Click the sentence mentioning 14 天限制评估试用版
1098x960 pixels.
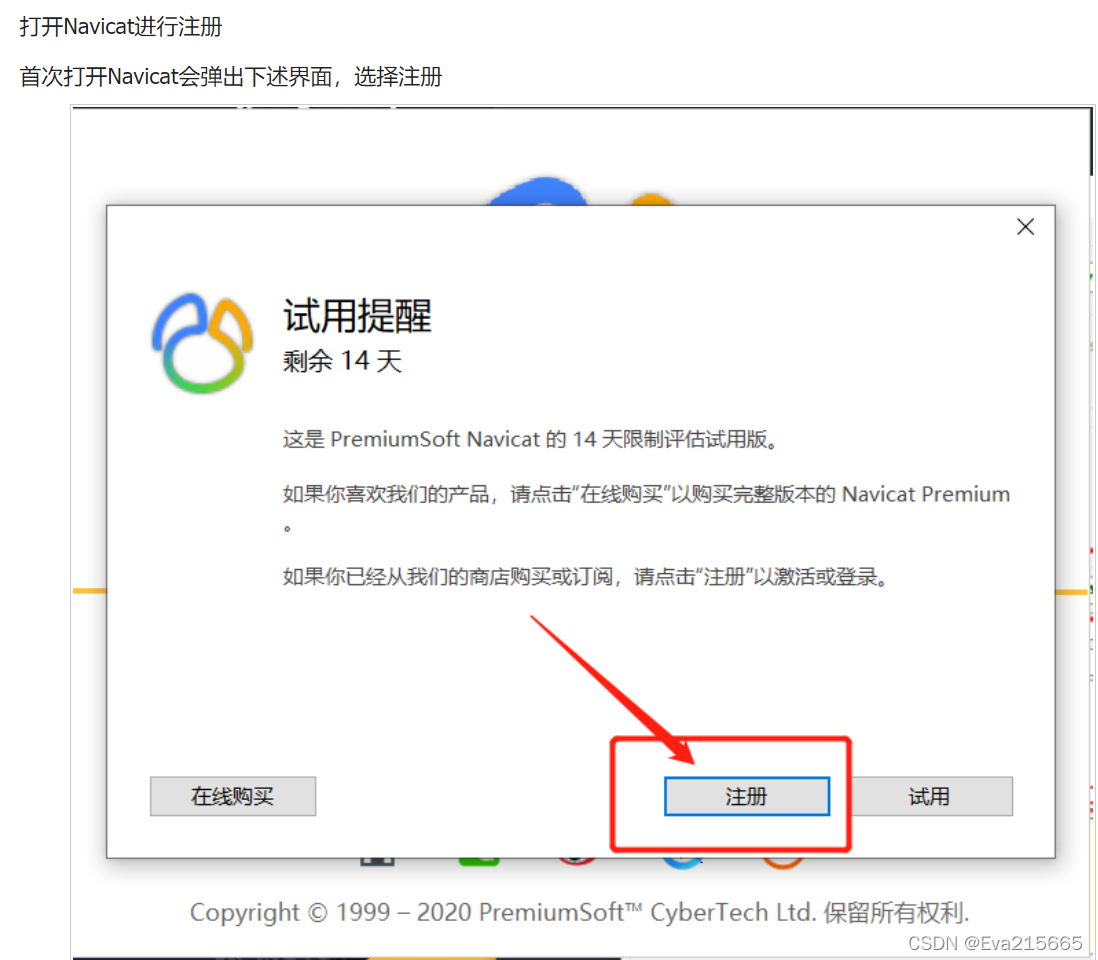pos(531,440)
